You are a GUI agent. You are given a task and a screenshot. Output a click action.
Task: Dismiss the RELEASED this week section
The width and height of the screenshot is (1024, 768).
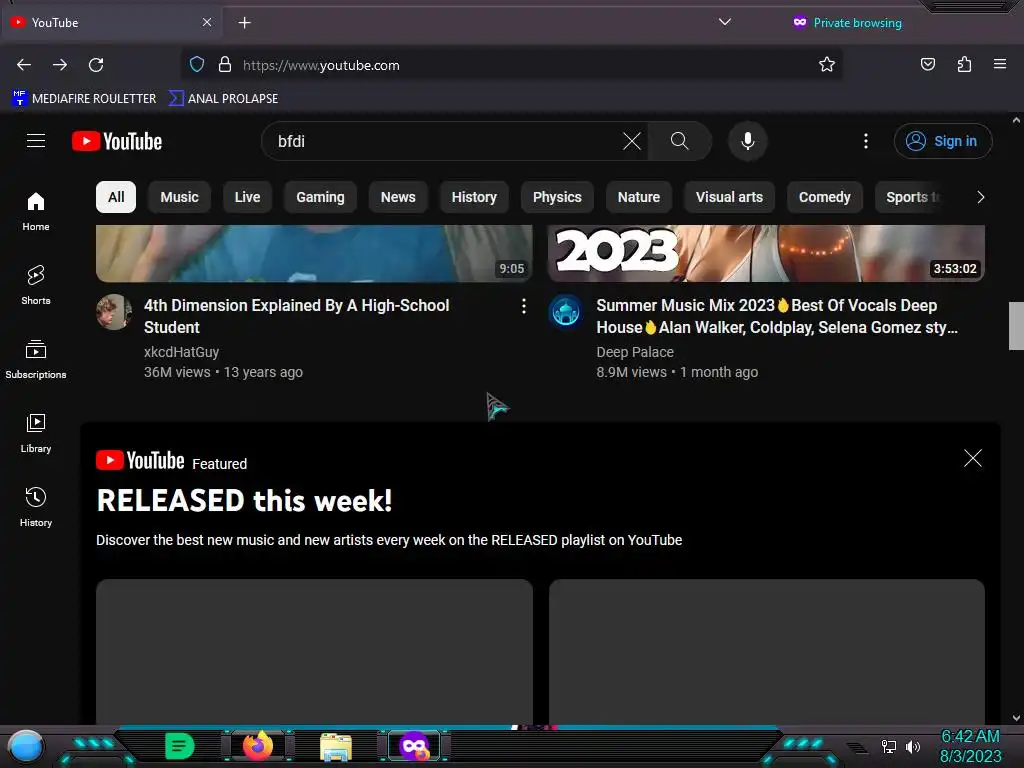coord(972,458)
